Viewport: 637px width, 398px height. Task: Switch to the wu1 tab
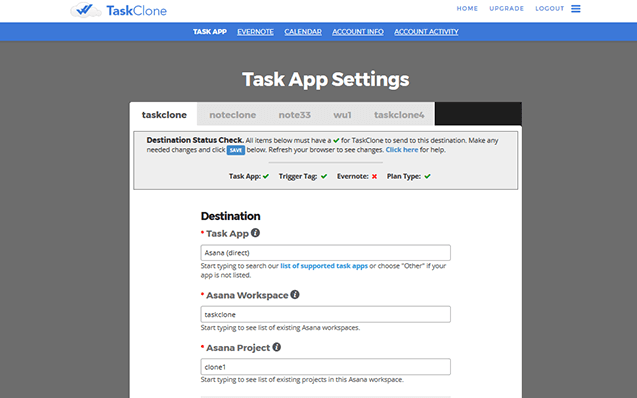coord(342,115)
